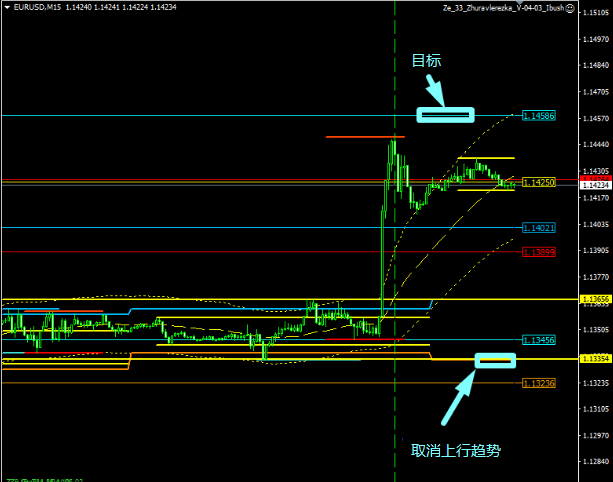Click the Ze_33_Zhuravlerezka expert advisor name
Image resolution: width=613 pixels, height=482 pixels.
coord(502,7)
